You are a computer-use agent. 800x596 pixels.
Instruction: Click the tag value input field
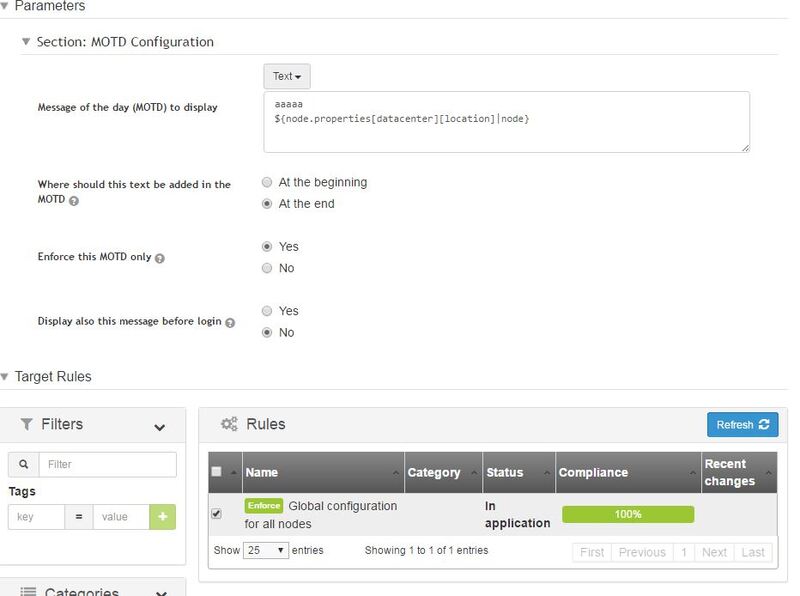[121, 517]
